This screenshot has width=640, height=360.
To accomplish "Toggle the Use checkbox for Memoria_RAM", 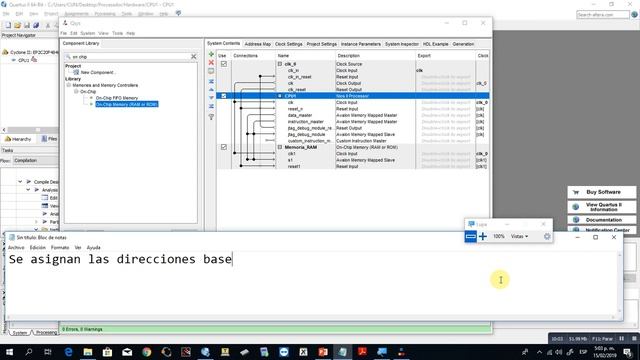I will tap(224, 147).
